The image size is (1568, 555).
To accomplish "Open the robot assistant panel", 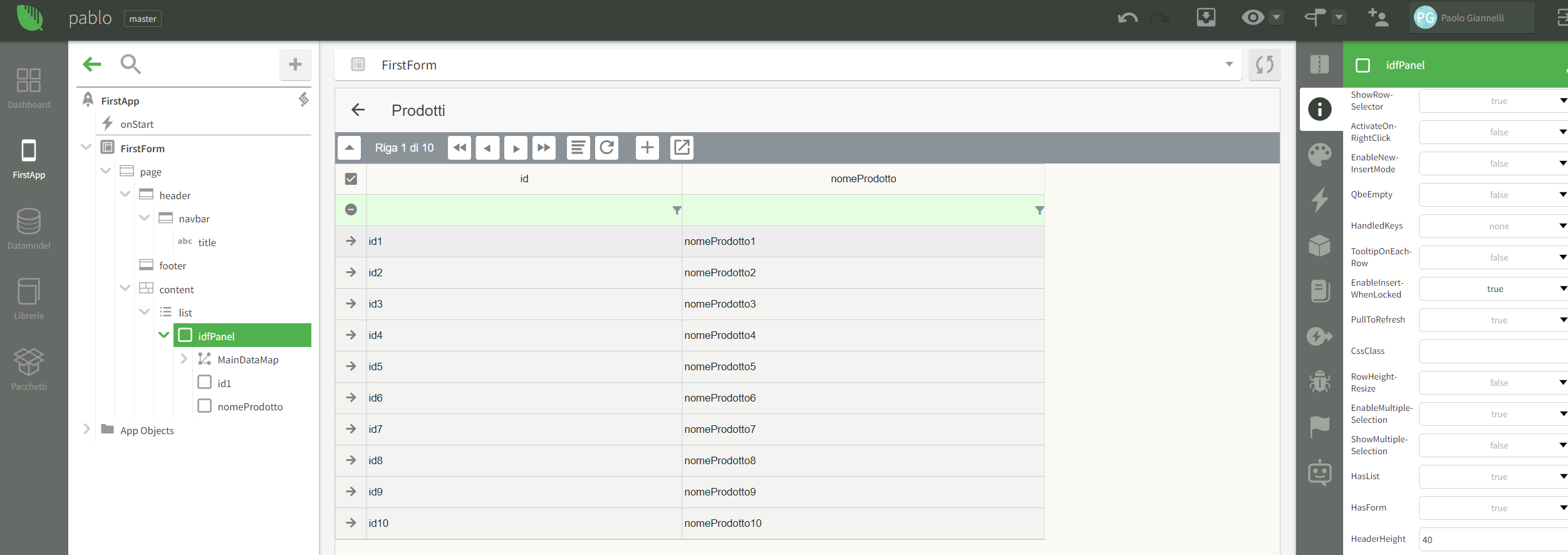I will [x=1319, y=472].
